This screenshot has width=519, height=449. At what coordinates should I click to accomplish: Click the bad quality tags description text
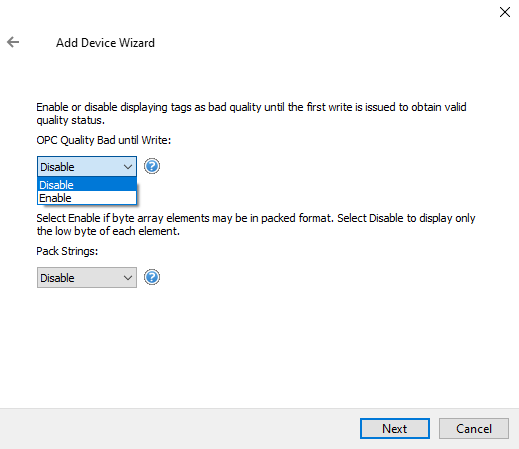(x=251, y=114)
